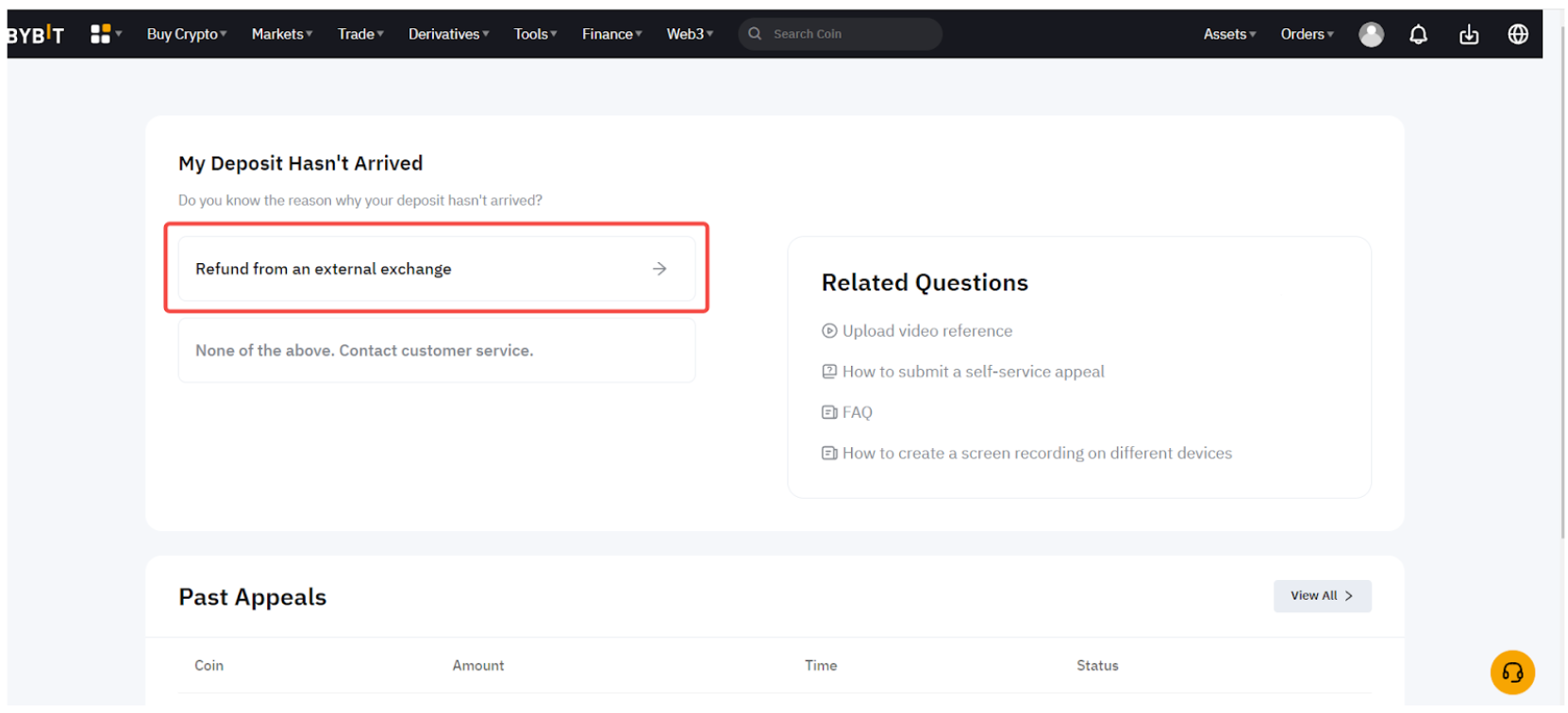Open the Markets menu
The height and width of the screenshot is (713, 1568).
click(x=281, y=34)
